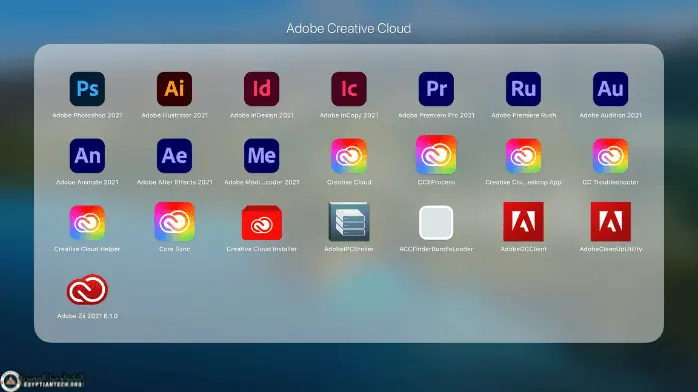Launch the Adobe Illustrator 2021 icon
Viewport: 698px width, 392px height.
[x=174, y=89]
